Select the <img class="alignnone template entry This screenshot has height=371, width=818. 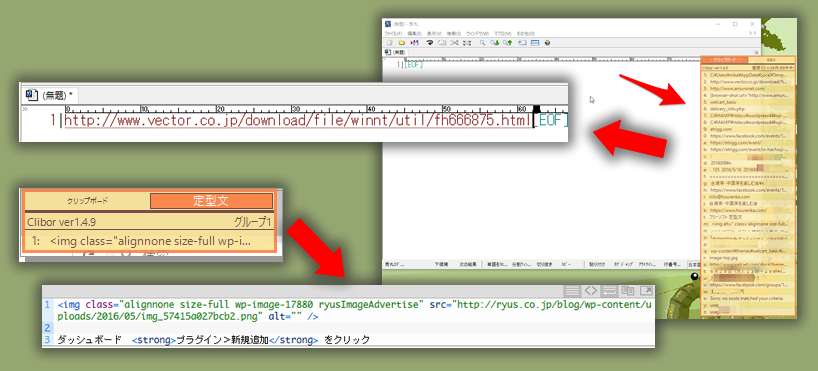pos(150,242)
